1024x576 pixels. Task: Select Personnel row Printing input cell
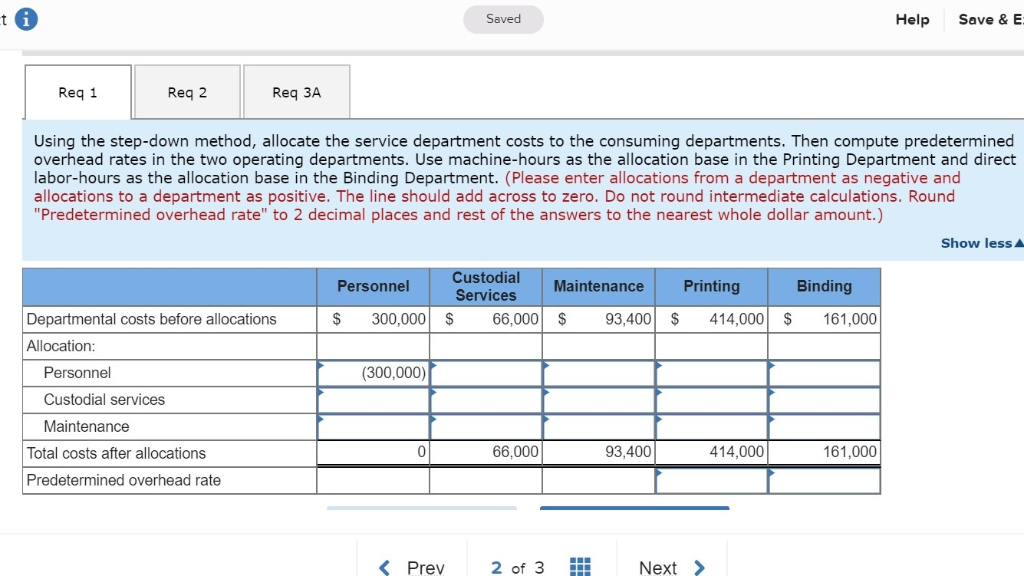point(712,373)
